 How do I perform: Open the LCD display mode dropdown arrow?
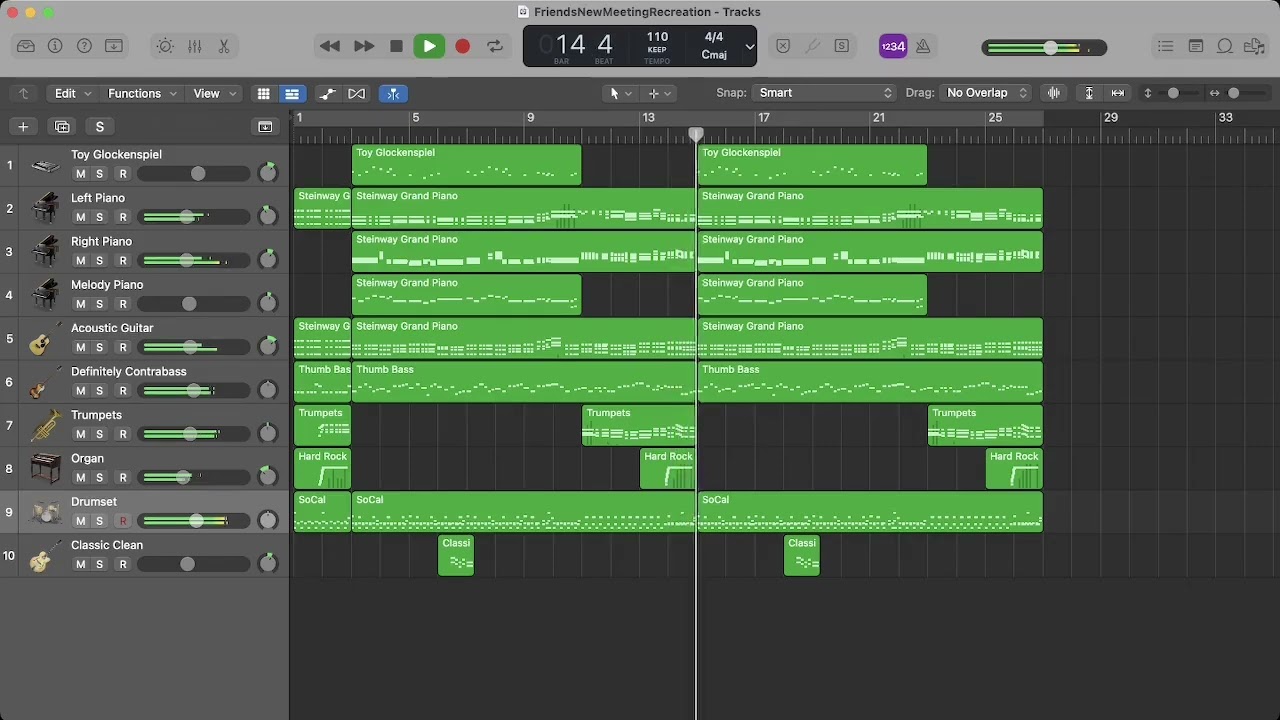coord(749,46)
